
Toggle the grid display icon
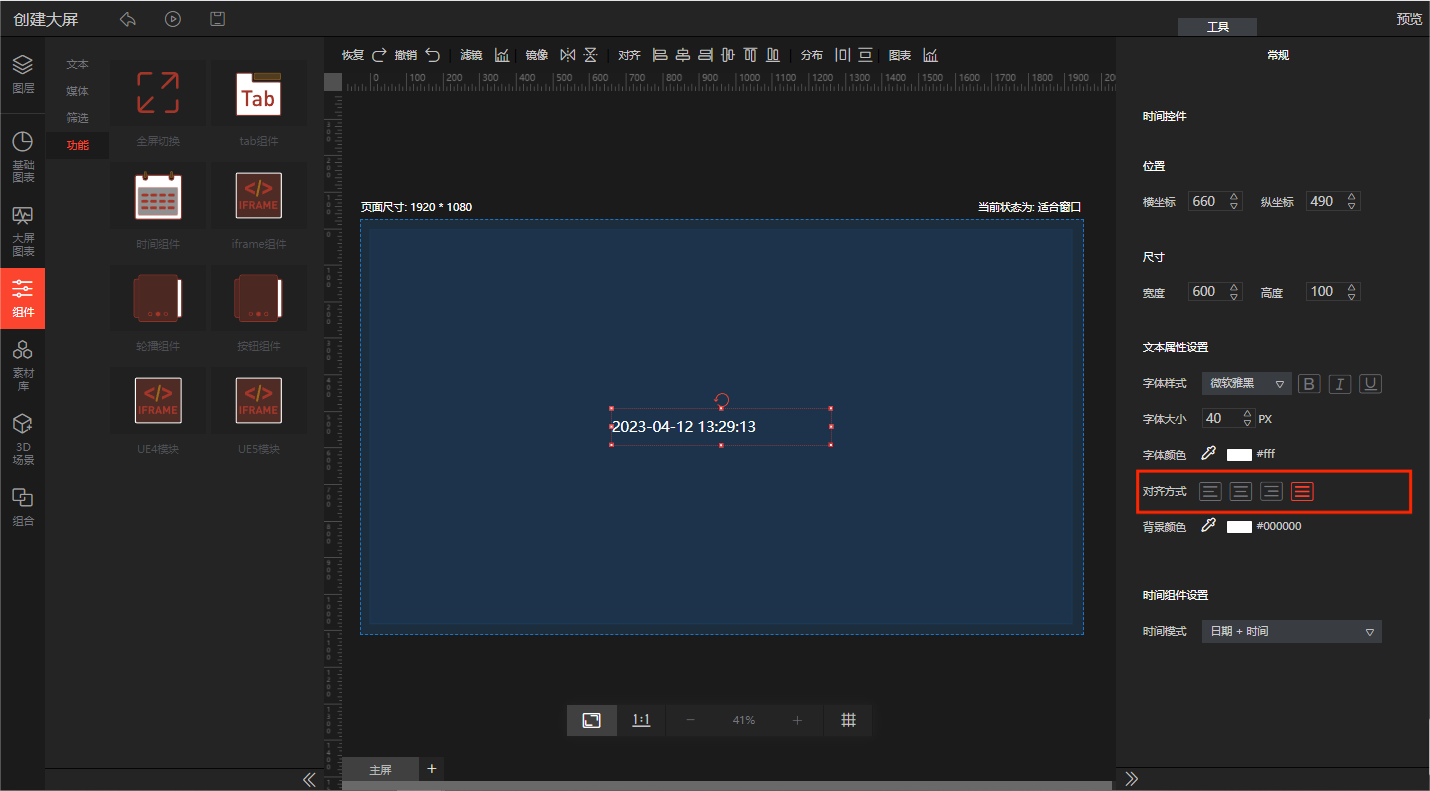click(x=848, y=720)
